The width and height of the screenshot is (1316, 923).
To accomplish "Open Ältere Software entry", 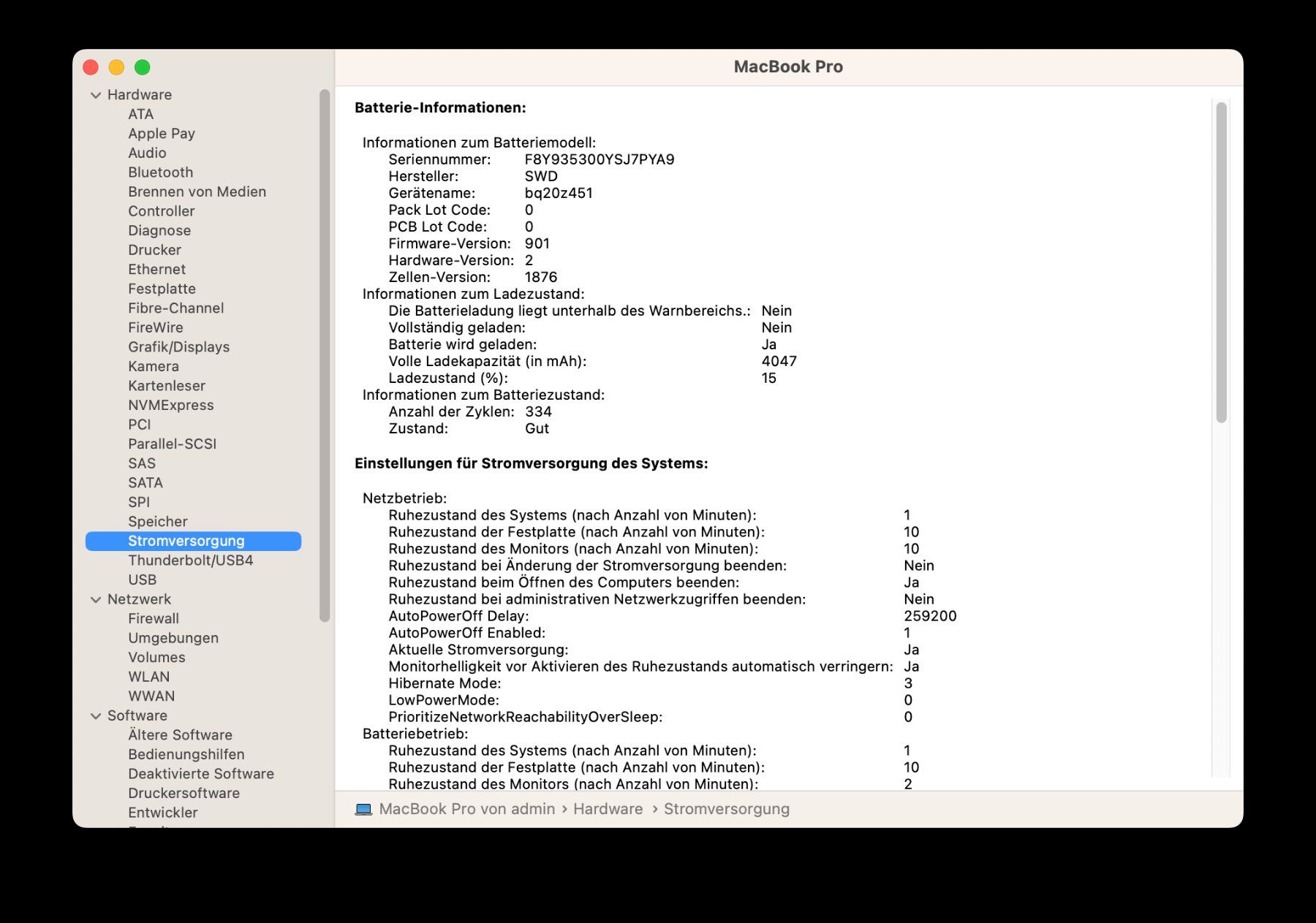I will click(181, 734).
